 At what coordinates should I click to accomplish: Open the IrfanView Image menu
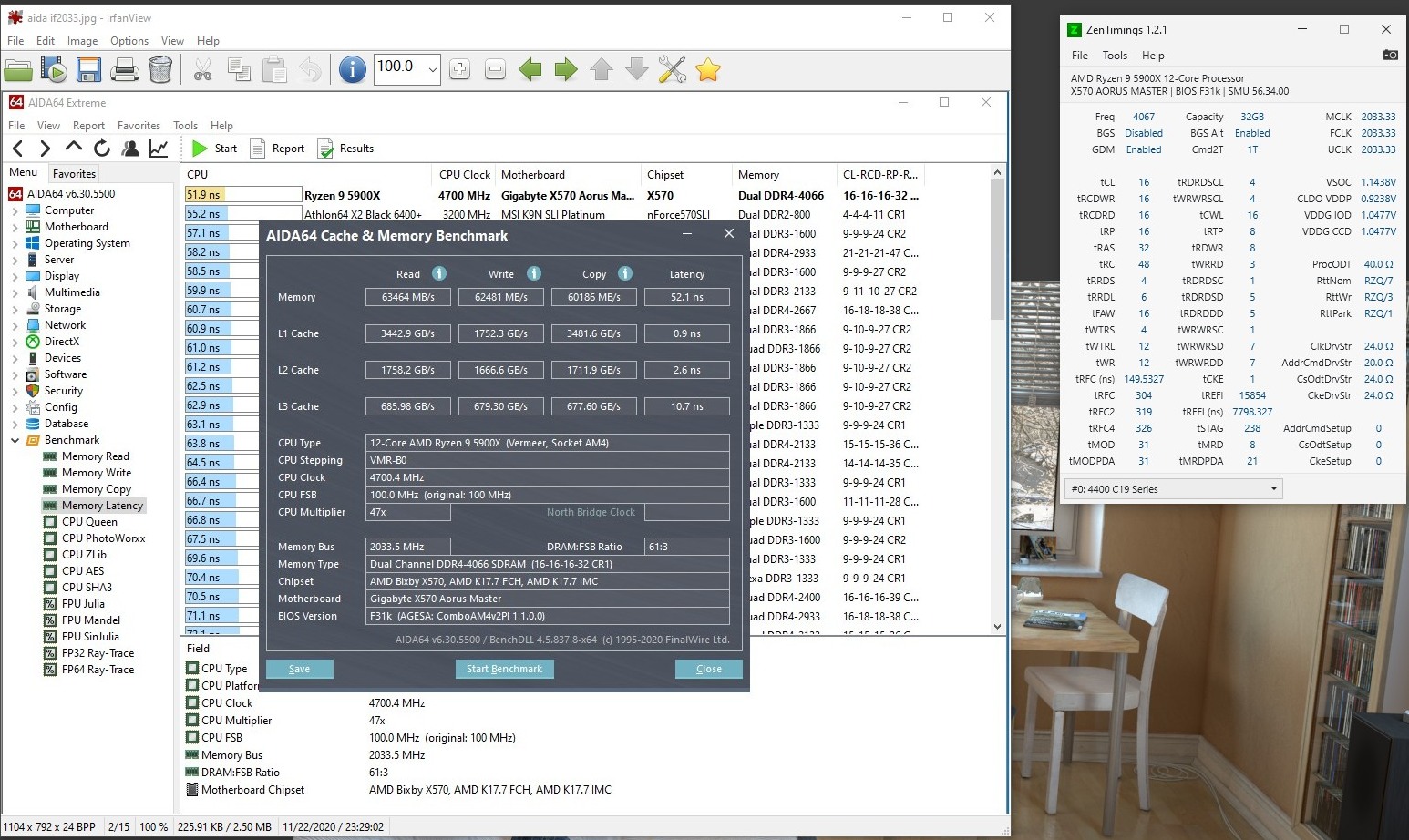pos(82,41)
